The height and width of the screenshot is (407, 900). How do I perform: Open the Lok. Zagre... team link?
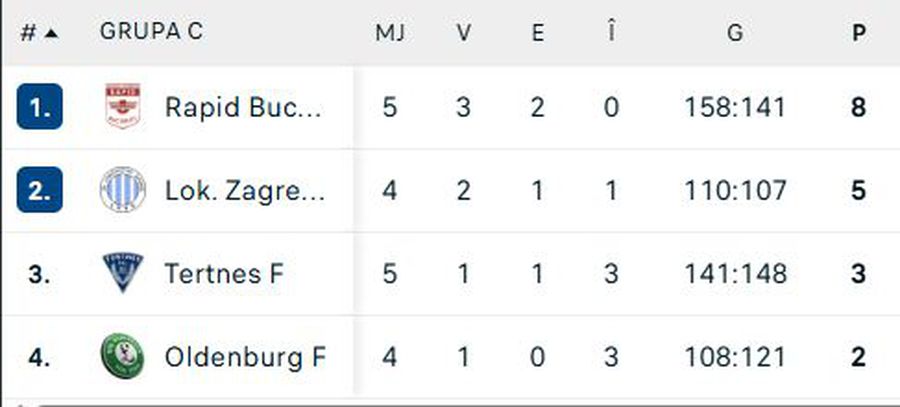(x=245, y=190)
